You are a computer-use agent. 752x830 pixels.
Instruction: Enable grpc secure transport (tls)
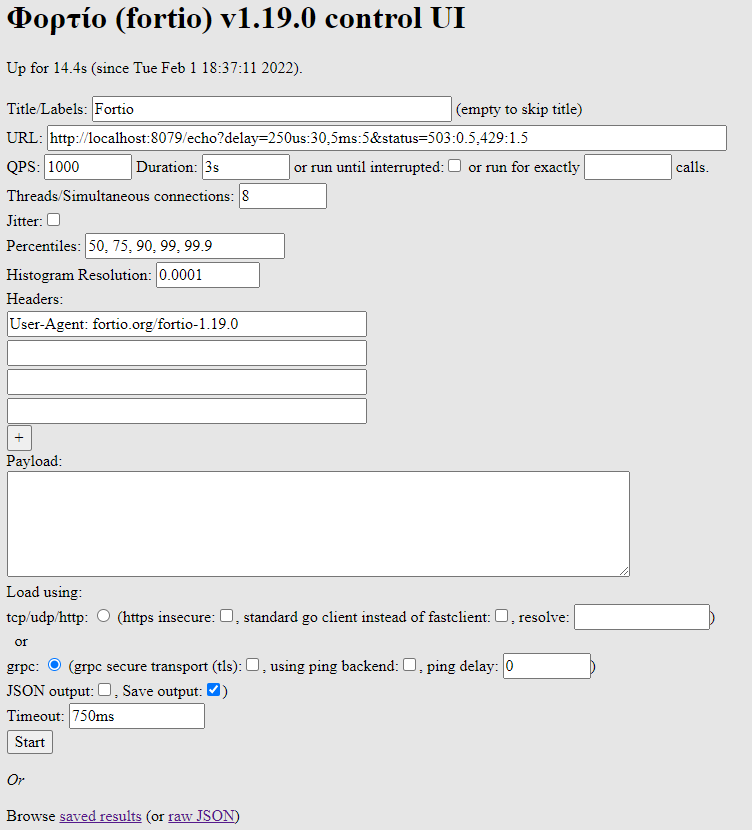[253, 665]
